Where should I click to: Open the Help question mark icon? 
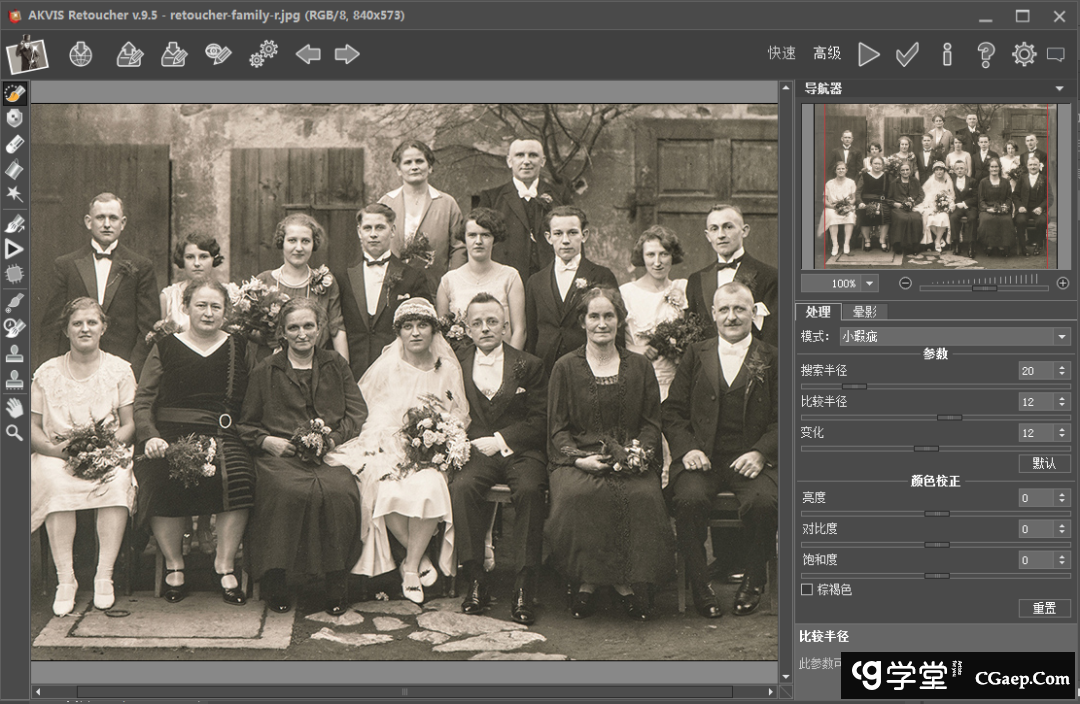985,54
